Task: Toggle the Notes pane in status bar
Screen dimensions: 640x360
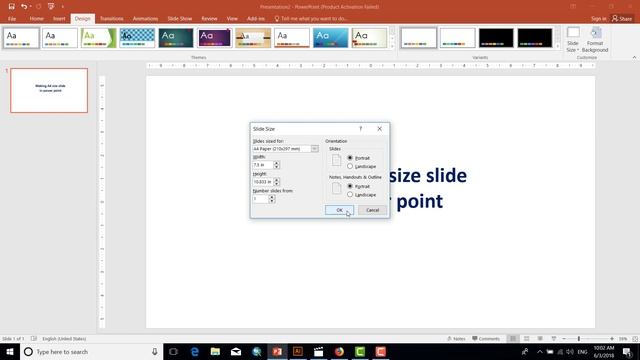Action: (456, 339)
